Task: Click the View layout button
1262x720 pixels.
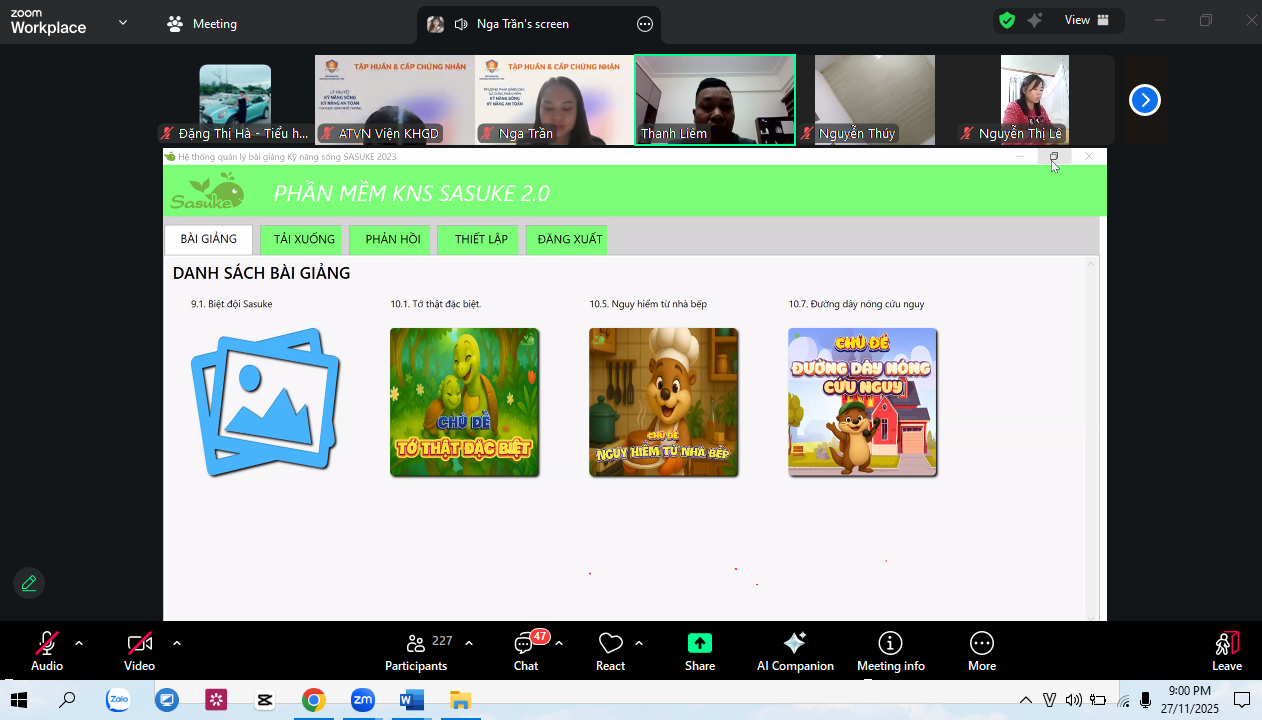Action: point(1087,20)
